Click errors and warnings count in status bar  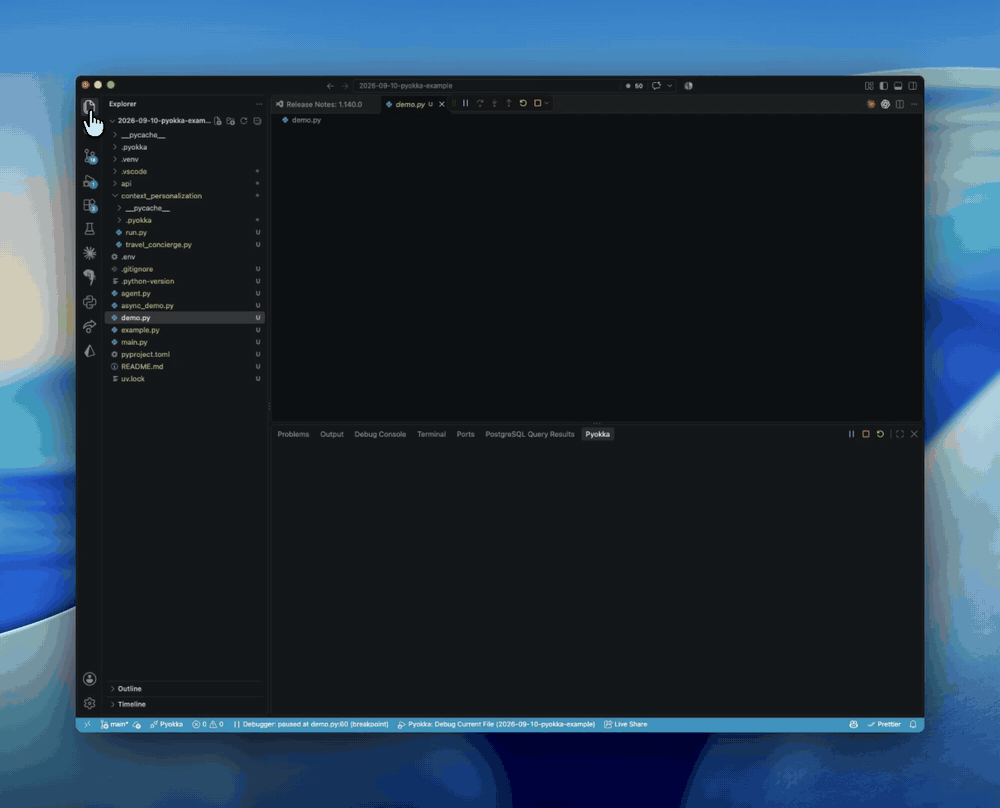pyautogui.click(x=208, y=724)
